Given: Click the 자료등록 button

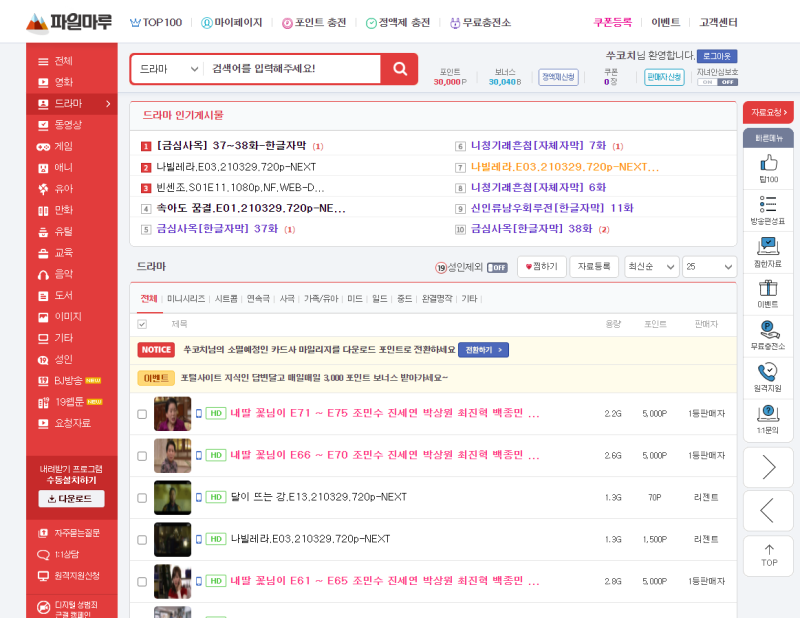Looking at the screenshot, I should [x=594, y=266].
